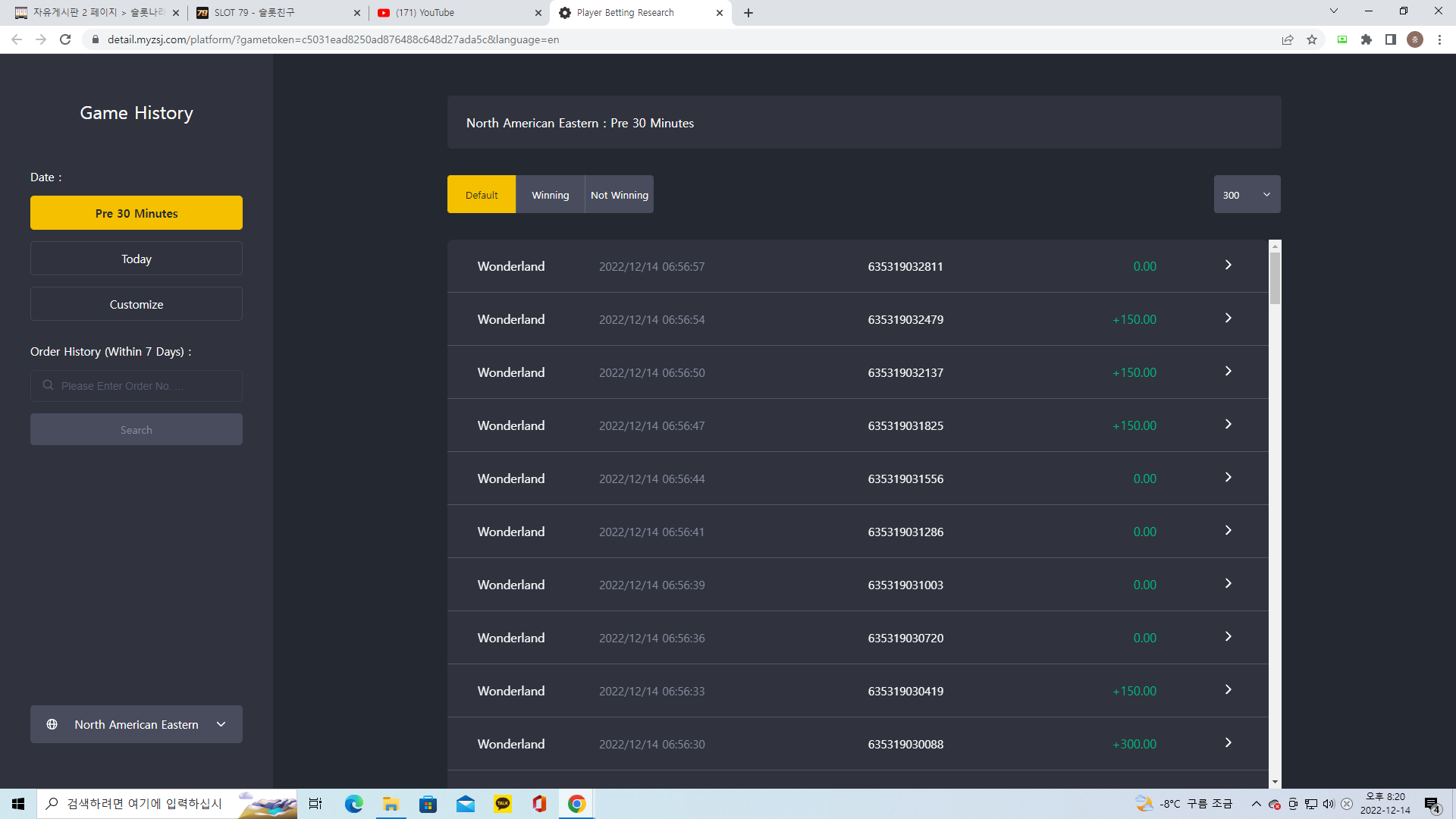This screenshot has width=1456, height=819.
Task: Click the address bar URL
Action: [x=333, y=39]
